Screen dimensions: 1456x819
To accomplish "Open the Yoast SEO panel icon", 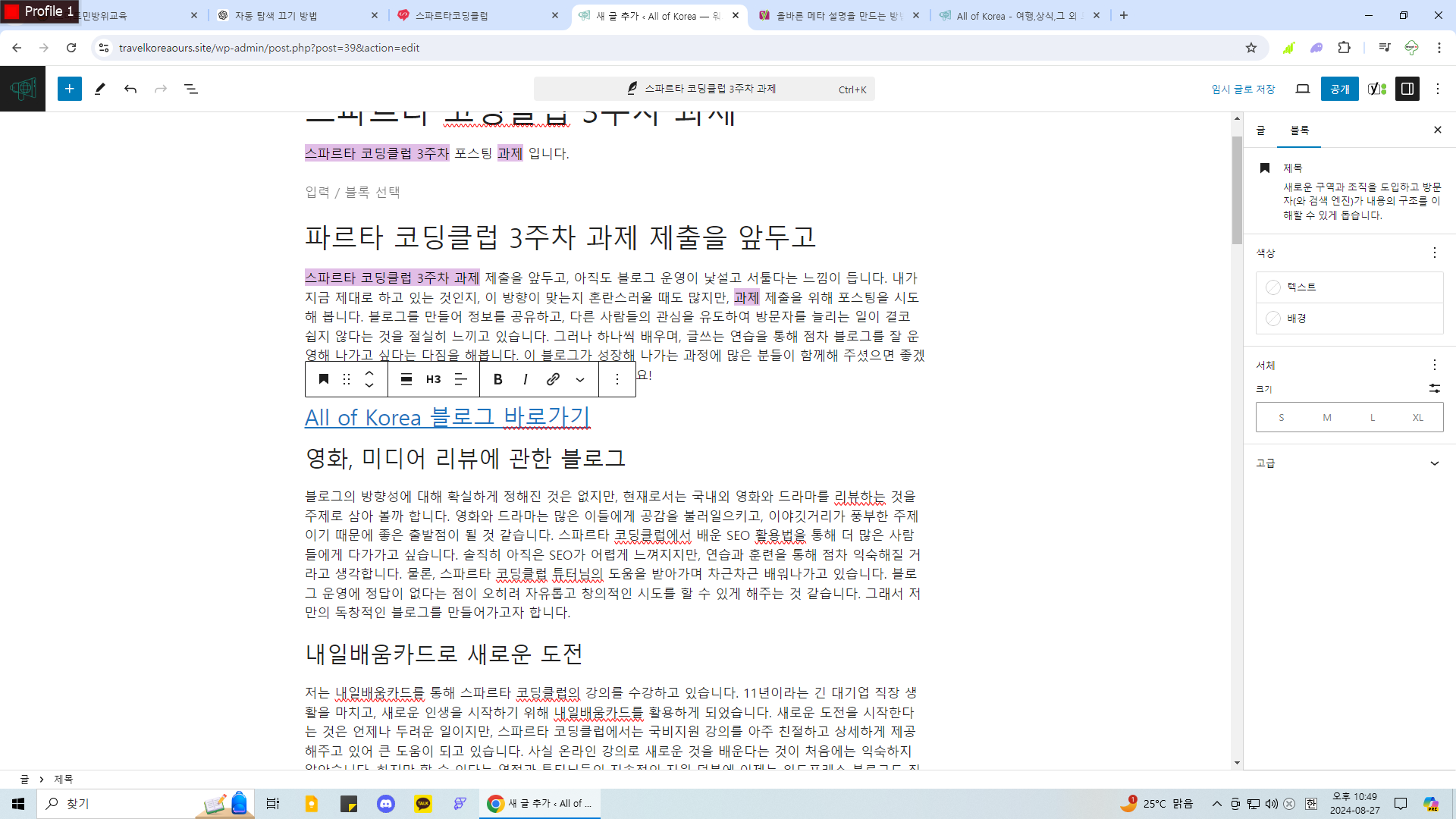I will [1377, 89].
